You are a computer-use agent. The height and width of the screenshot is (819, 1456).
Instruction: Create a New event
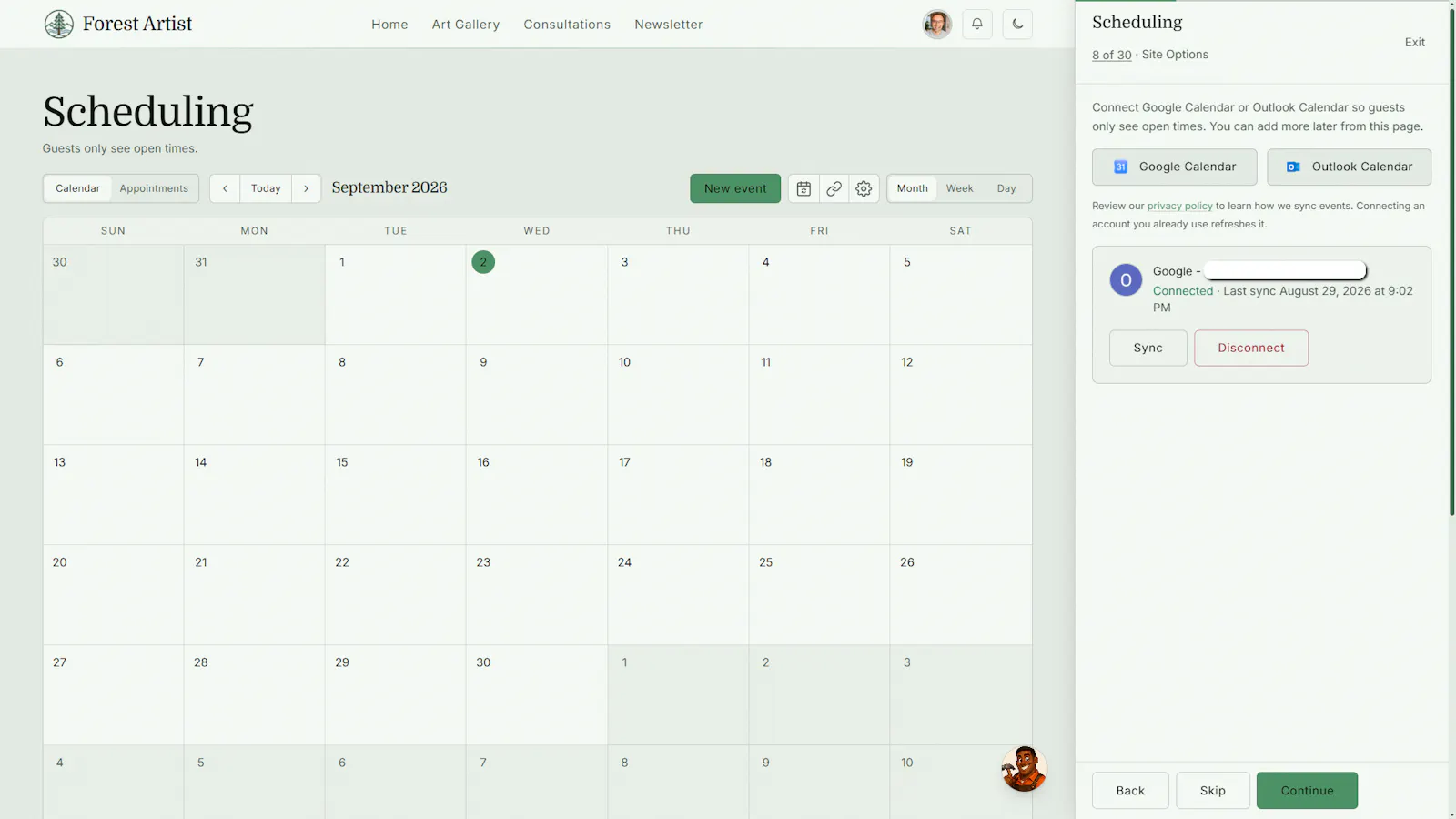click(x=735, y=188)
